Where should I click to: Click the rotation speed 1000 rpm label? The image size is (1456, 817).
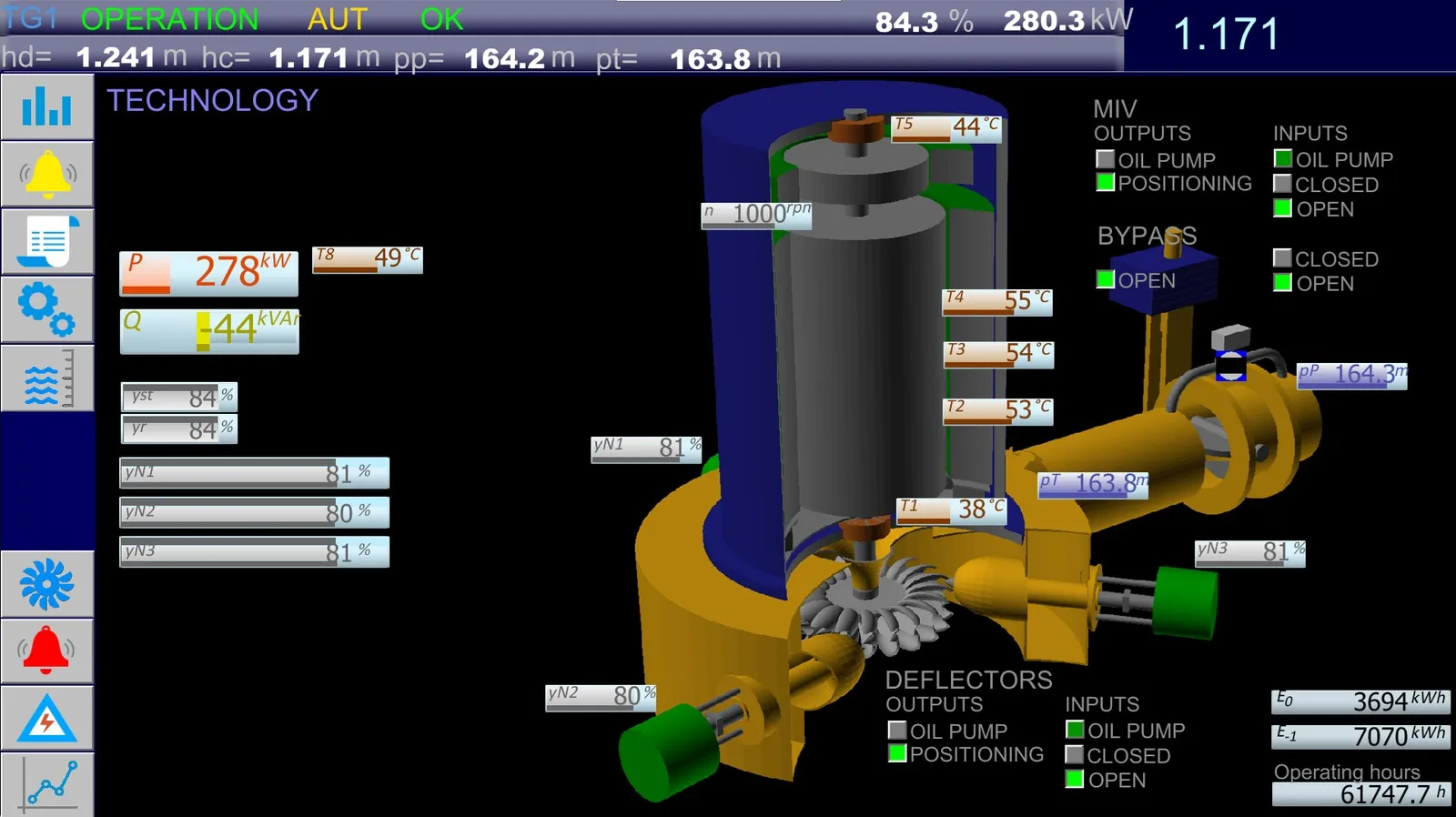756,215
